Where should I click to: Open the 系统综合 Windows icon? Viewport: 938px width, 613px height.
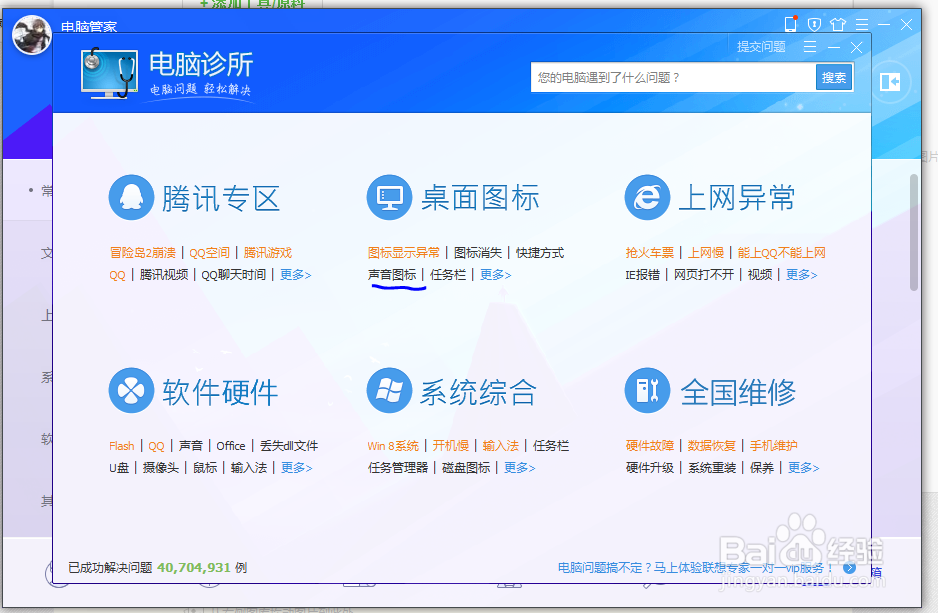(389, 391)
